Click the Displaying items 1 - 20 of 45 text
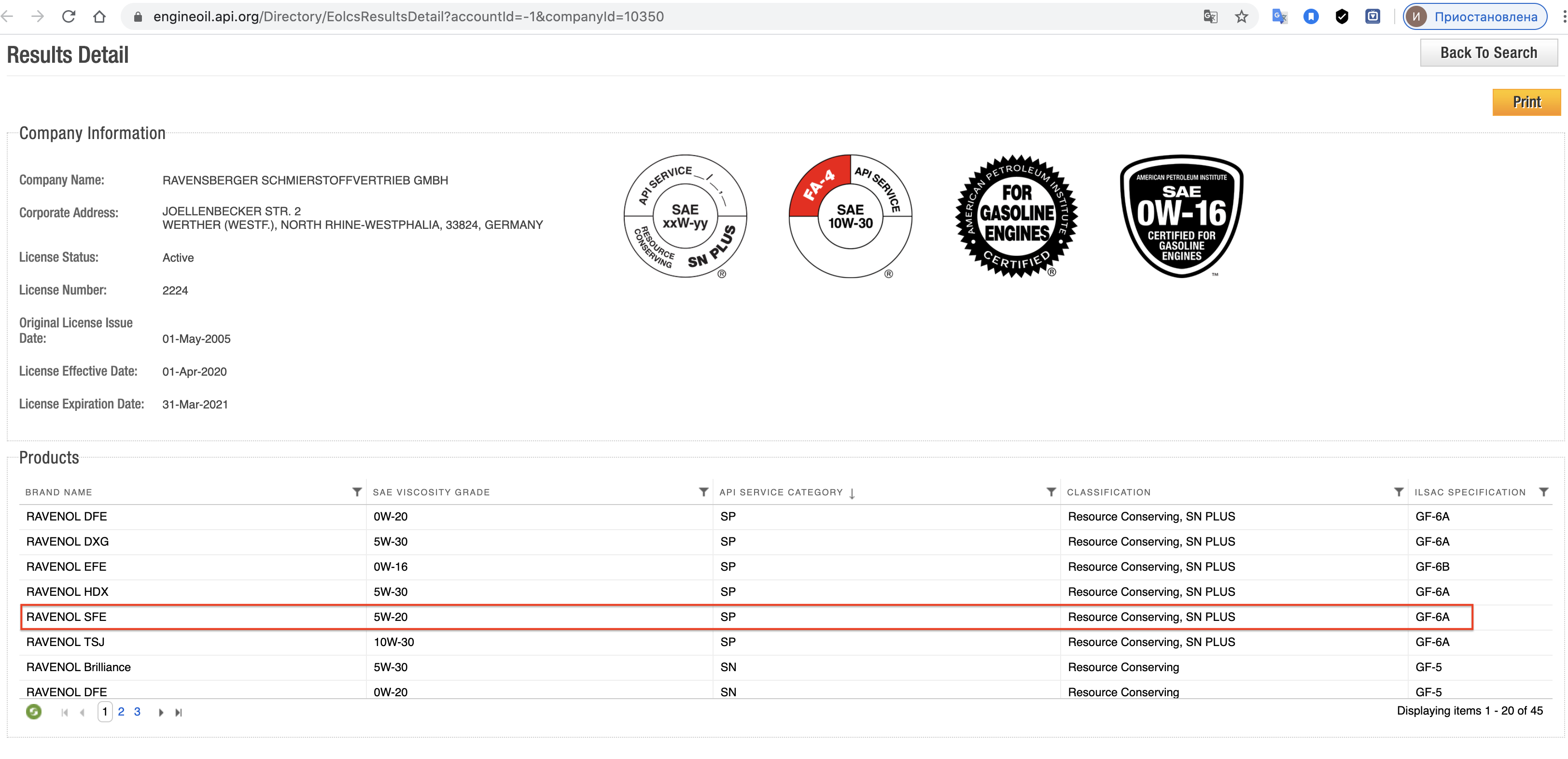1568x759 pixels. (1470, 711)
